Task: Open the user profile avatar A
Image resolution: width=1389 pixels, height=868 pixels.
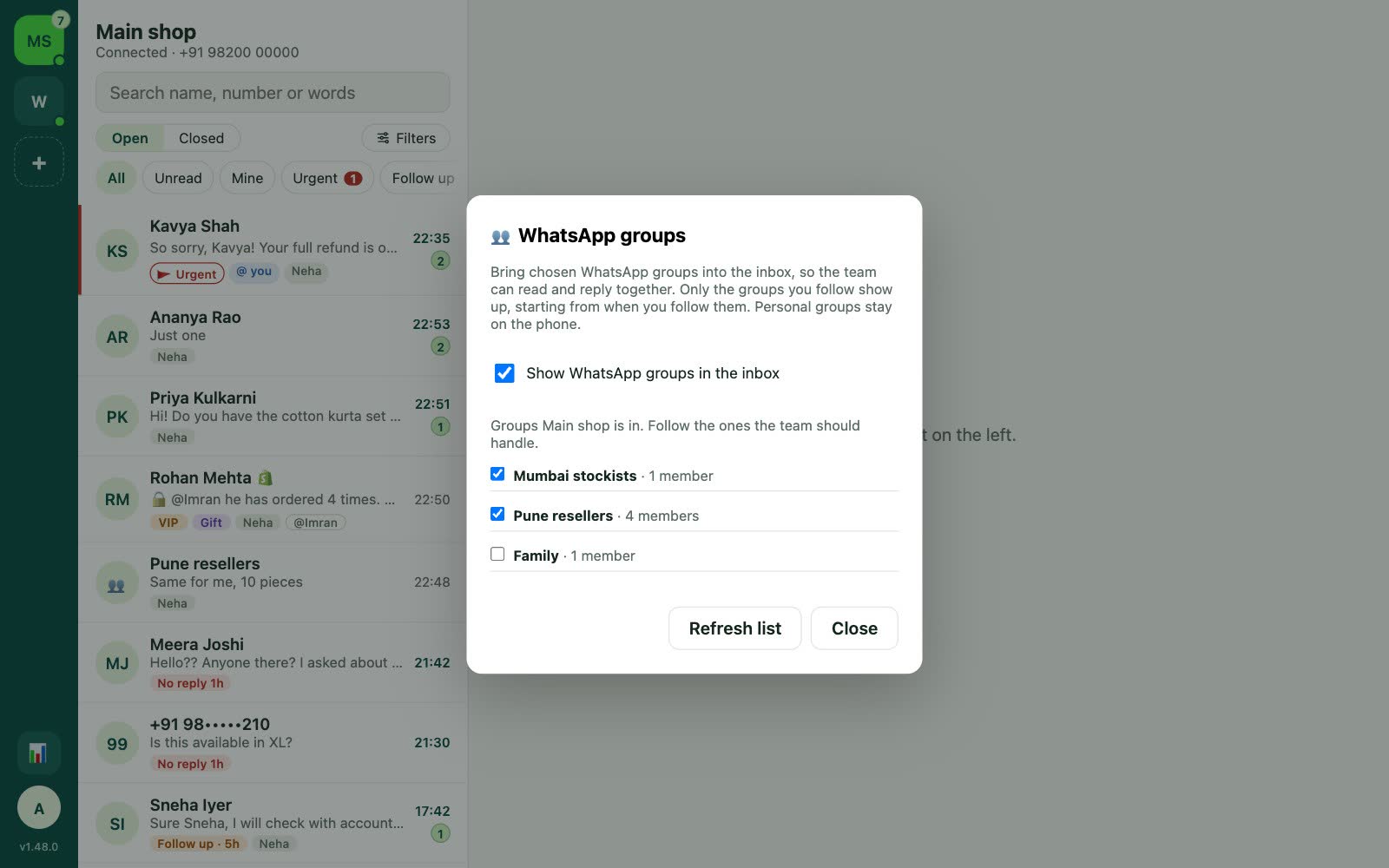Action: (39, 808)
